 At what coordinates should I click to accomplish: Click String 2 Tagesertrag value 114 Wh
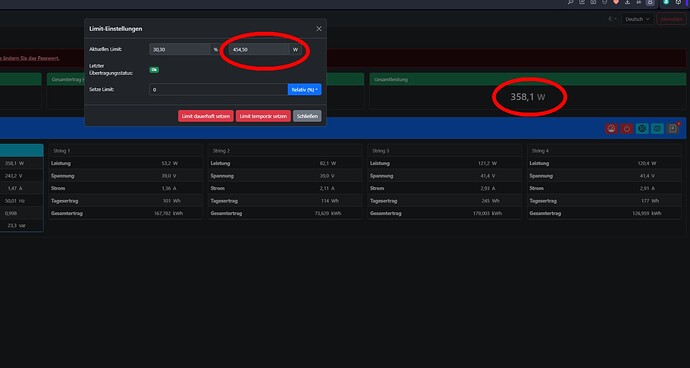pos(330,201)
